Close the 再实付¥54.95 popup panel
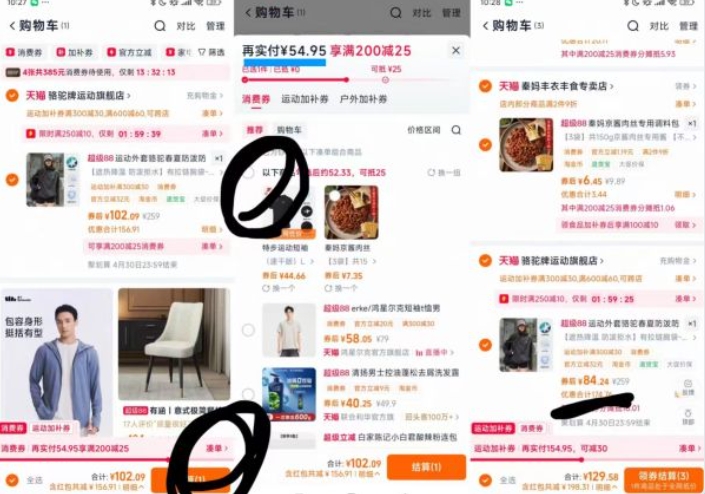This screenshot has width=705, height=494. [x=456, y=50]
